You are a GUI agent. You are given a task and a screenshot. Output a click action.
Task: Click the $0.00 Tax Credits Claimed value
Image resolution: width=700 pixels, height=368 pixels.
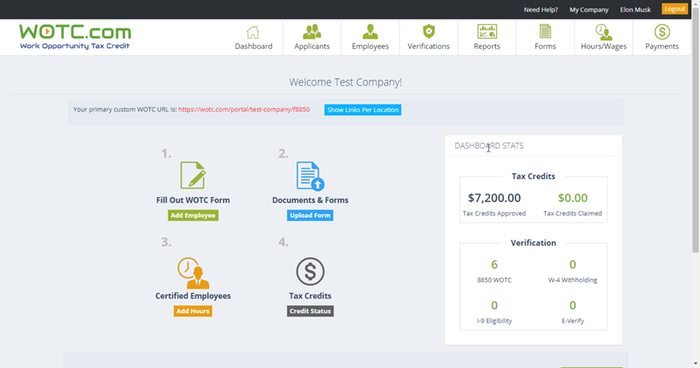[573, 198]
